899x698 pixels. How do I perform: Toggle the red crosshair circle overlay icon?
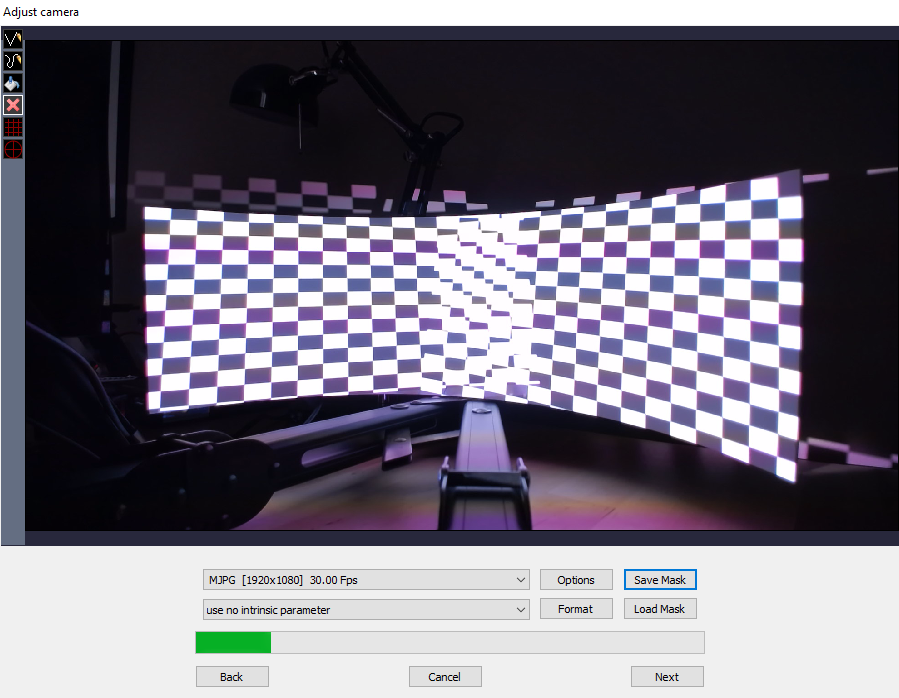(13, 149)
